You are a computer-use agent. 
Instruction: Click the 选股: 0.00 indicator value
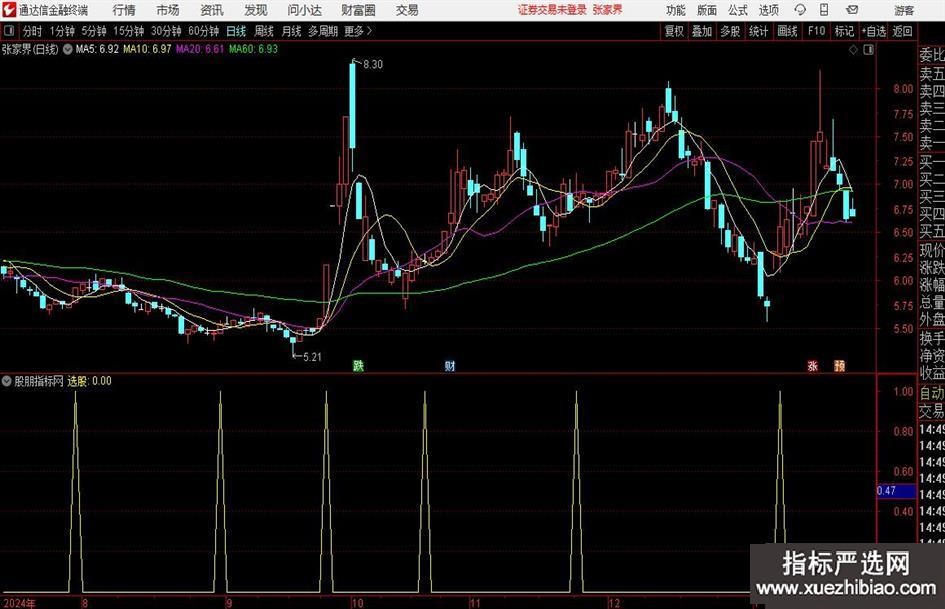89,380
